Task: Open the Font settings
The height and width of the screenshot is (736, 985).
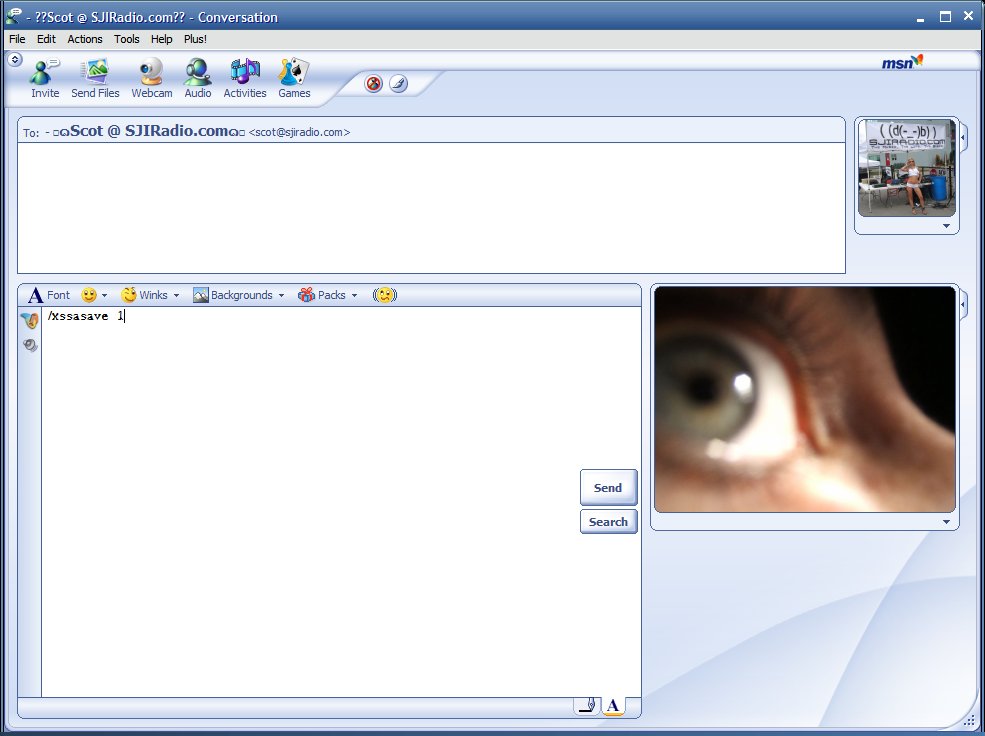Action: click(x=49, y=295)
